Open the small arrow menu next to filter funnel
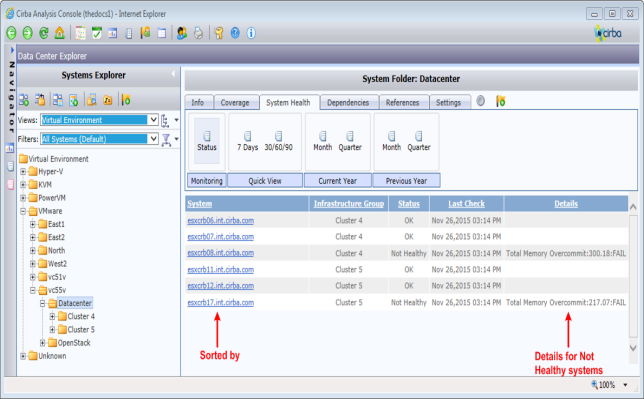 177,139
